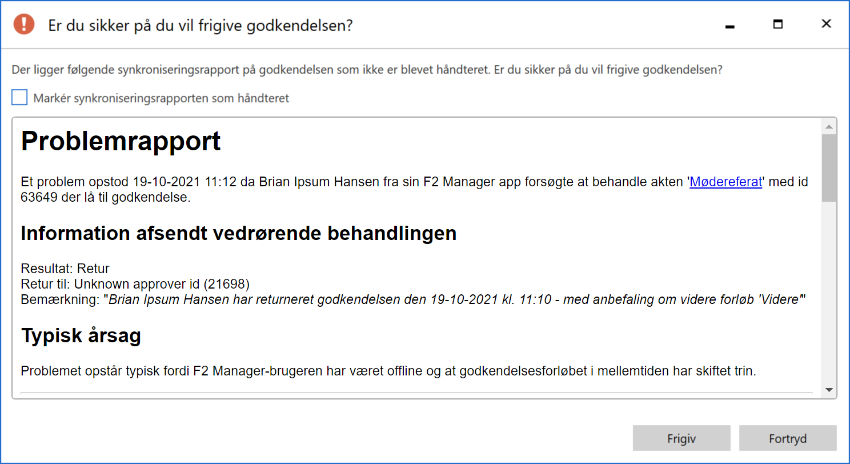Open the 'Mødereferat' hyperlink
The width and height of the screenshot is (850, 464).
pos(726,182)
